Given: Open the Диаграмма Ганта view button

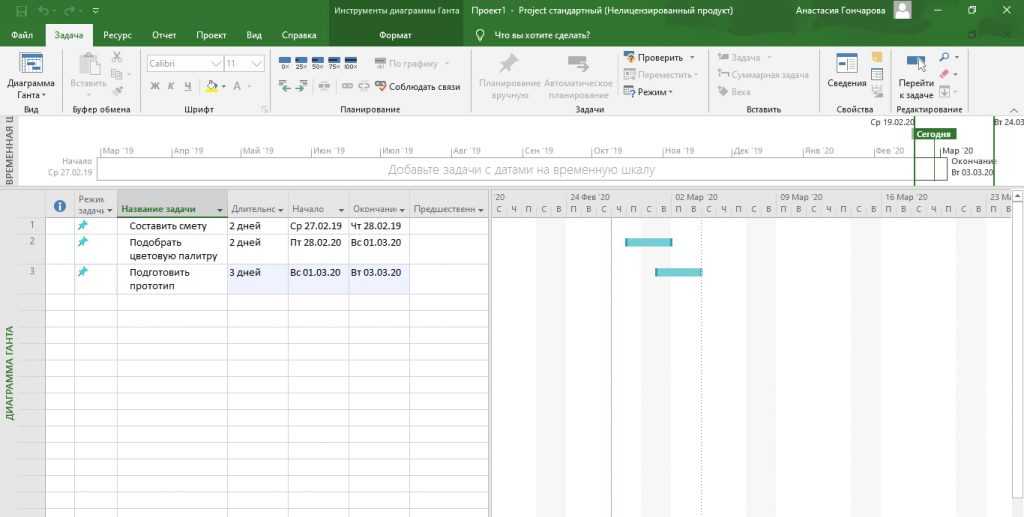Looking at the screenshot, I should coord(30,75).
